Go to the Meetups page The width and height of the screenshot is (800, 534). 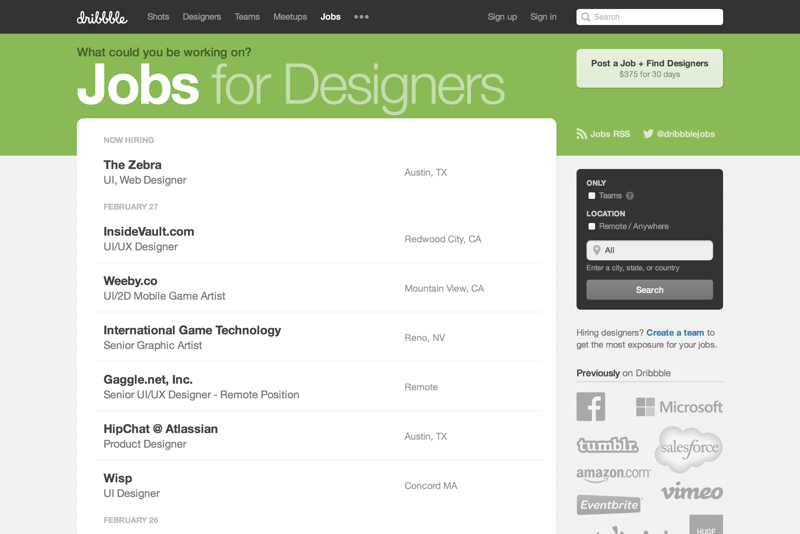coord(290,17)
